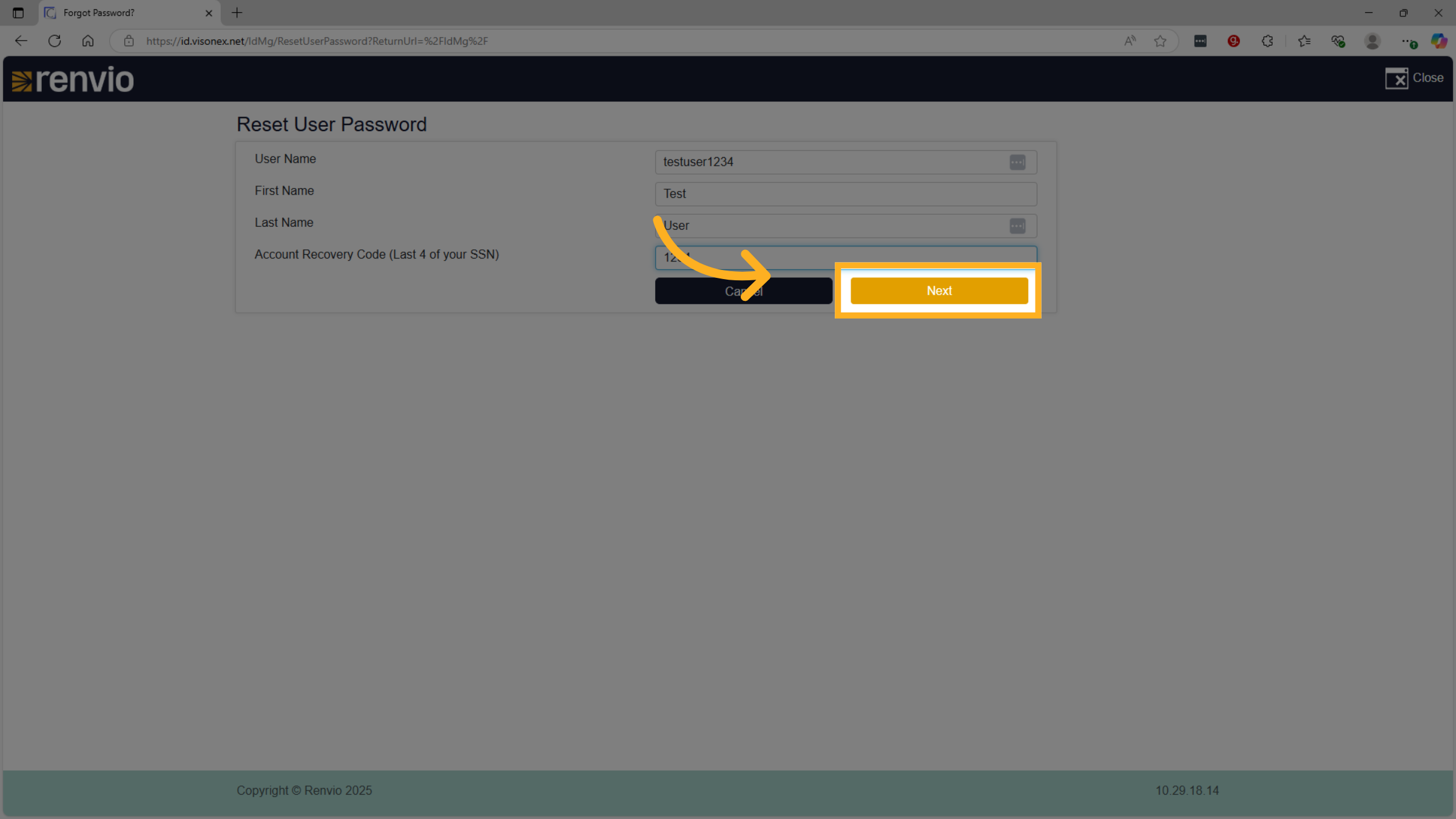Screen dimensions: 1456x819
Task: Reload the page with refresh icon
Action: click(55, 41)
